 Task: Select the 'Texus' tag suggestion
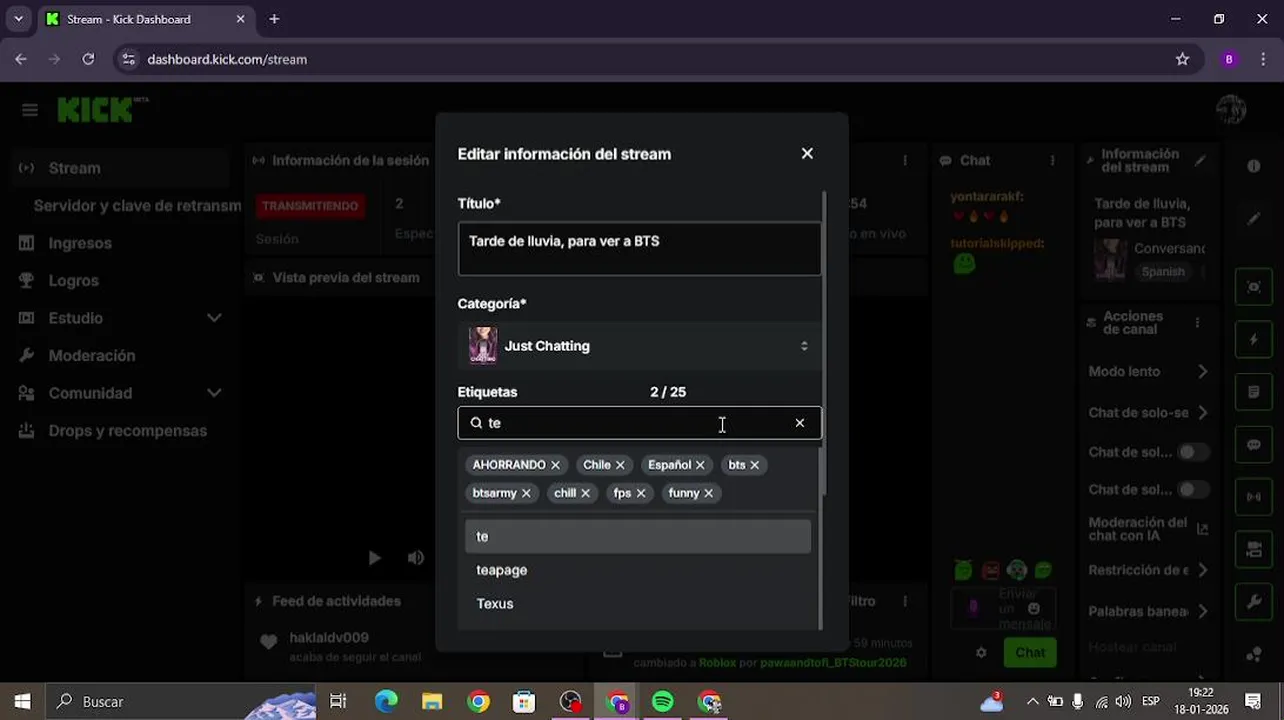638,604
